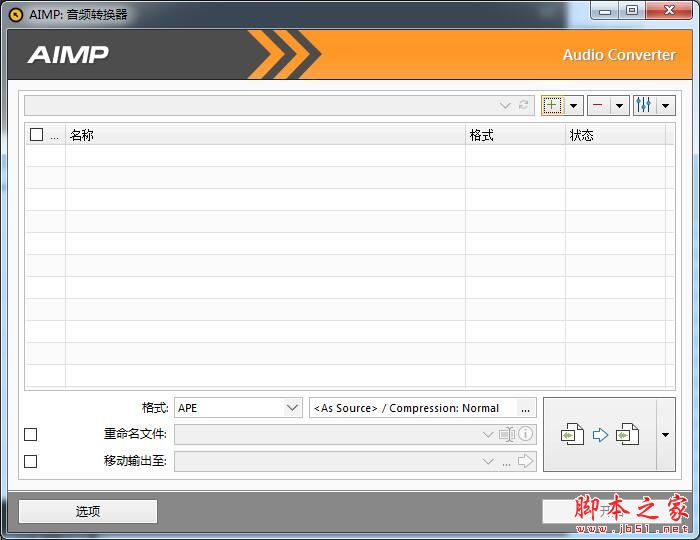The image size is (700, 540).
Task: Click the refresh icon beside top combo box
Action: (x=524, y=105)
